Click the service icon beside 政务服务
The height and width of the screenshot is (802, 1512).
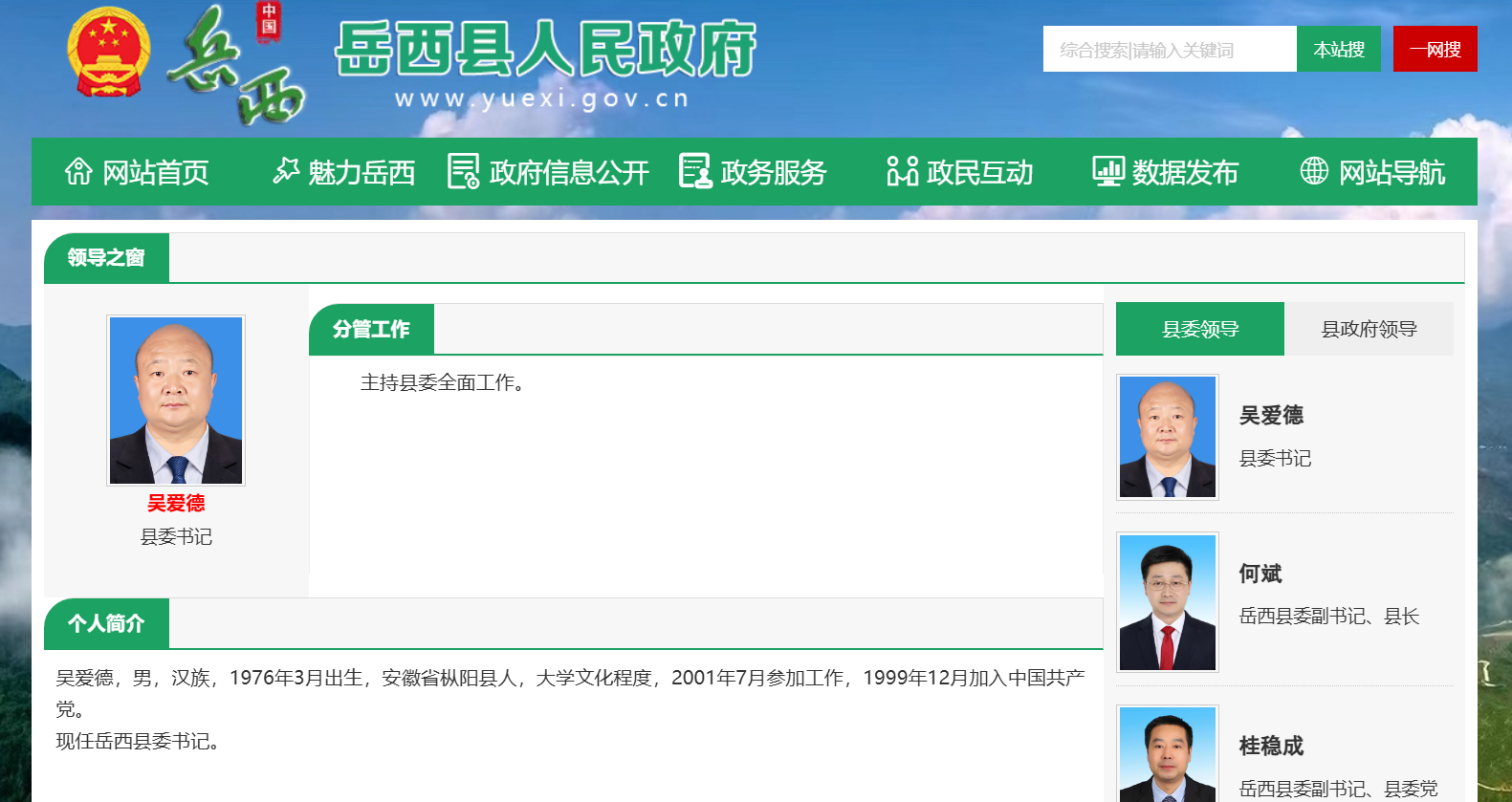click(695, 171)
